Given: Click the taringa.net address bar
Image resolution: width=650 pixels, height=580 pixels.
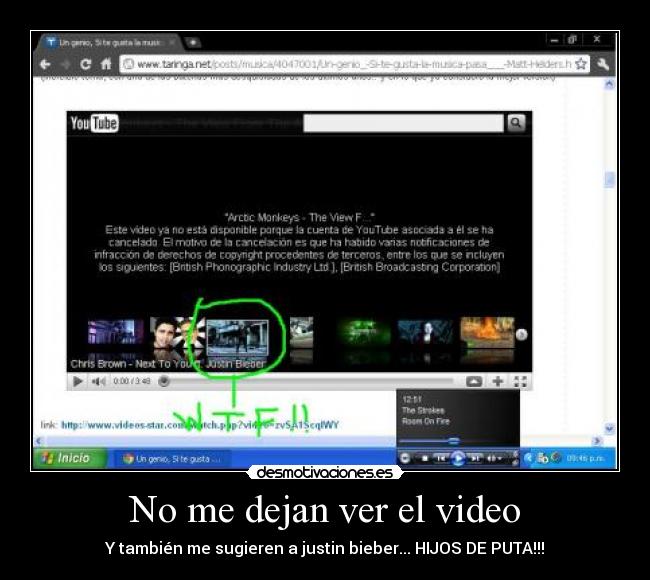Looking at the screenshot, I should [x=354, y=64].
